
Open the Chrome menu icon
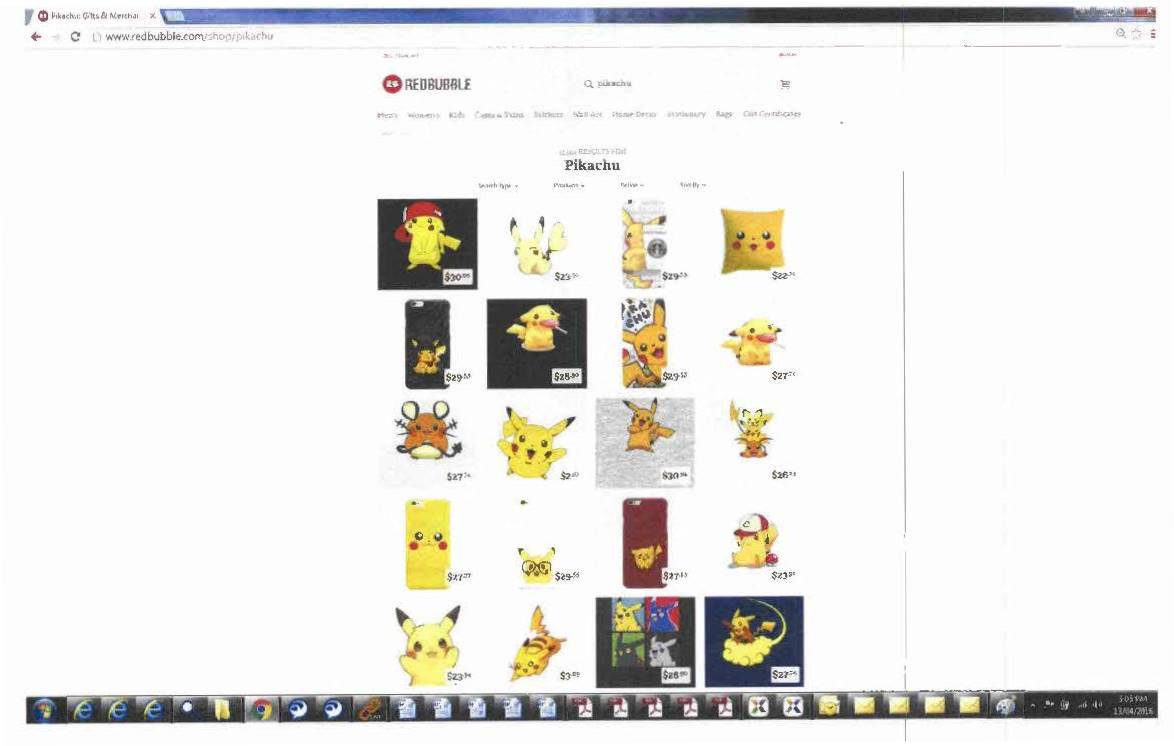[1154, 34]
